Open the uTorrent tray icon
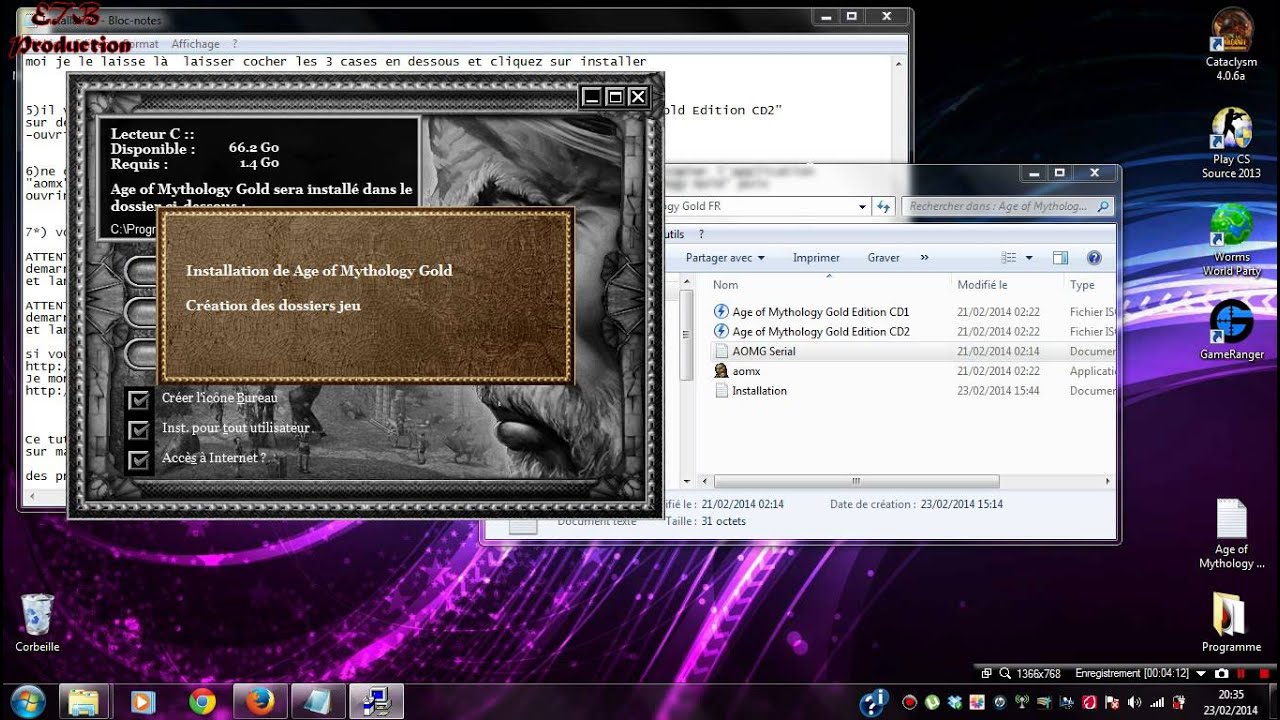Image resolution: width=1280 pixels, height=720 pixels. click(x=932, y=702)
